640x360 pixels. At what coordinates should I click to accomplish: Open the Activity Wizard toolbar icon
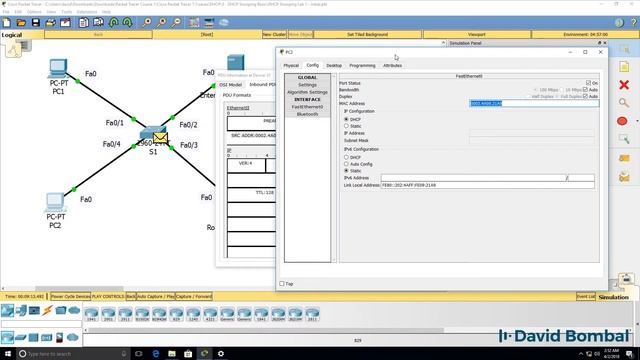click(65, 22)
